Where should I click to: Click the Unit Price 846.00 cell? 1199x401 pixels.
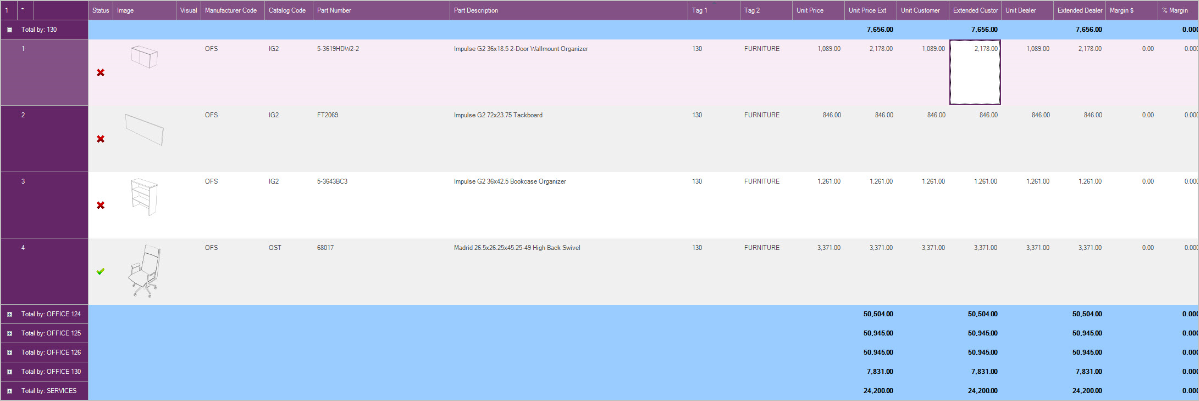coord(832,115)
